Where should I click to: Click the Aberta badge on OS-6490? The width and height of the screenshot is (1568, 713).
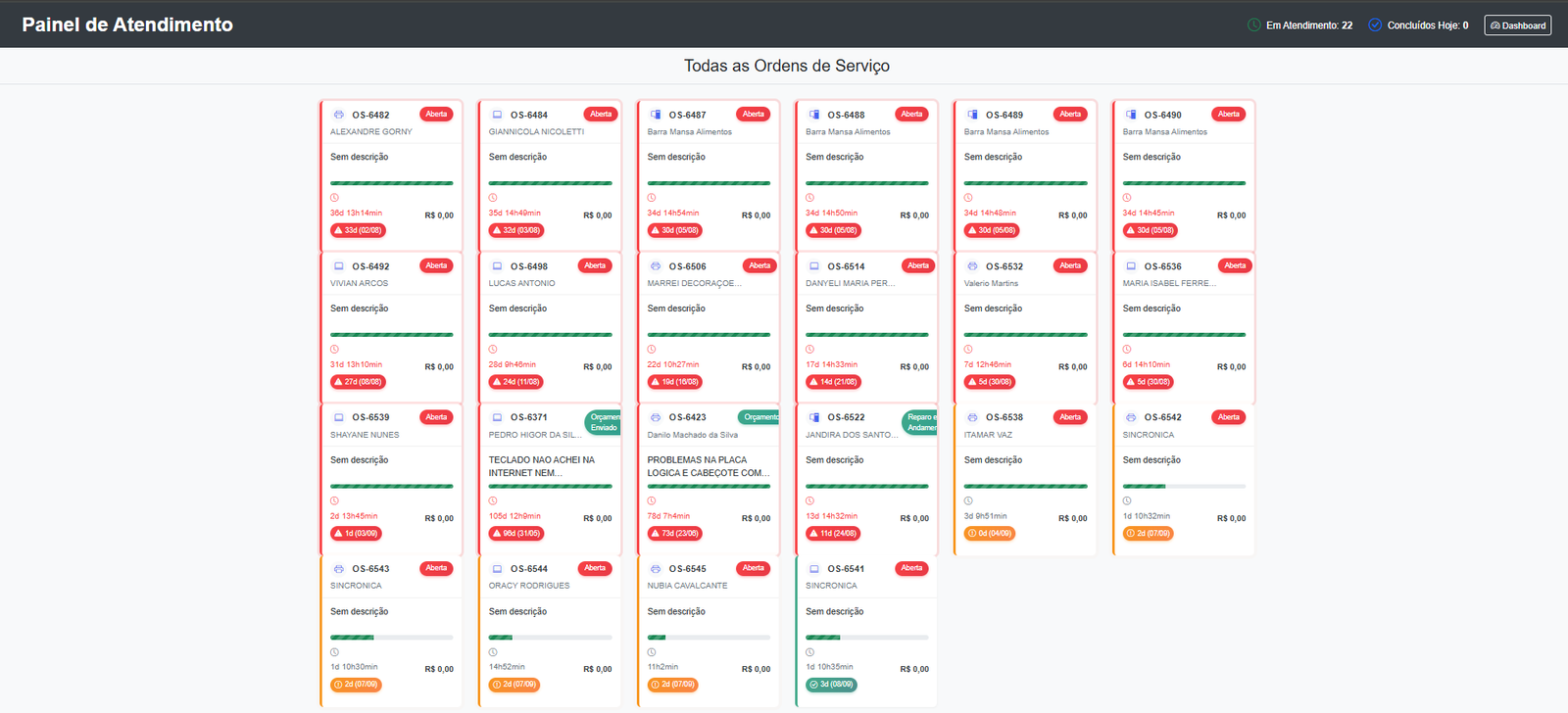click(x=1228, y=115)
